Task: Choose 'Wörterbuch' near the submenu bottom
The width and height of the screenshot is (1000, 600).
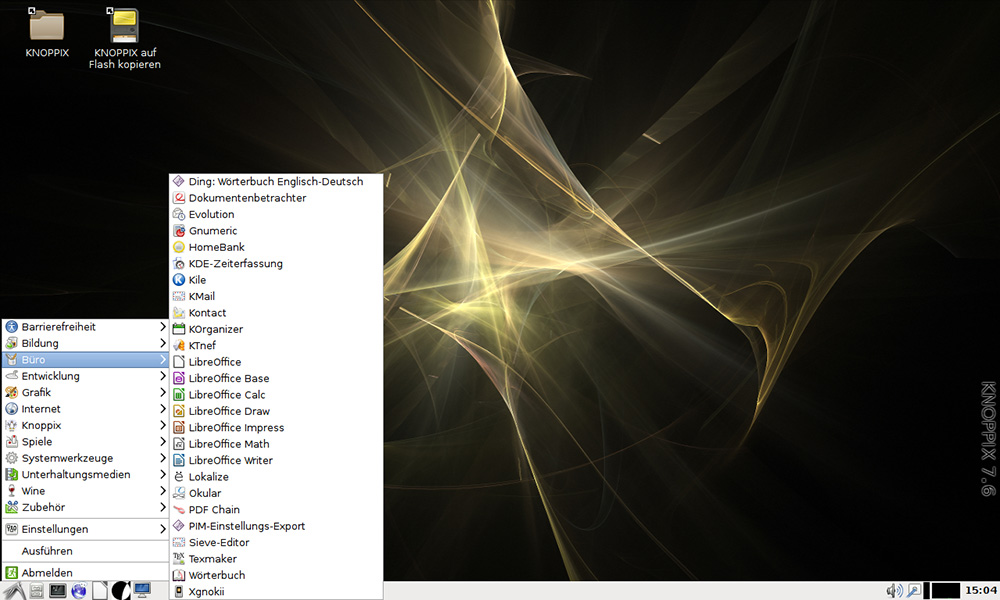Action: pyautogui.click(x=276, y=575)
